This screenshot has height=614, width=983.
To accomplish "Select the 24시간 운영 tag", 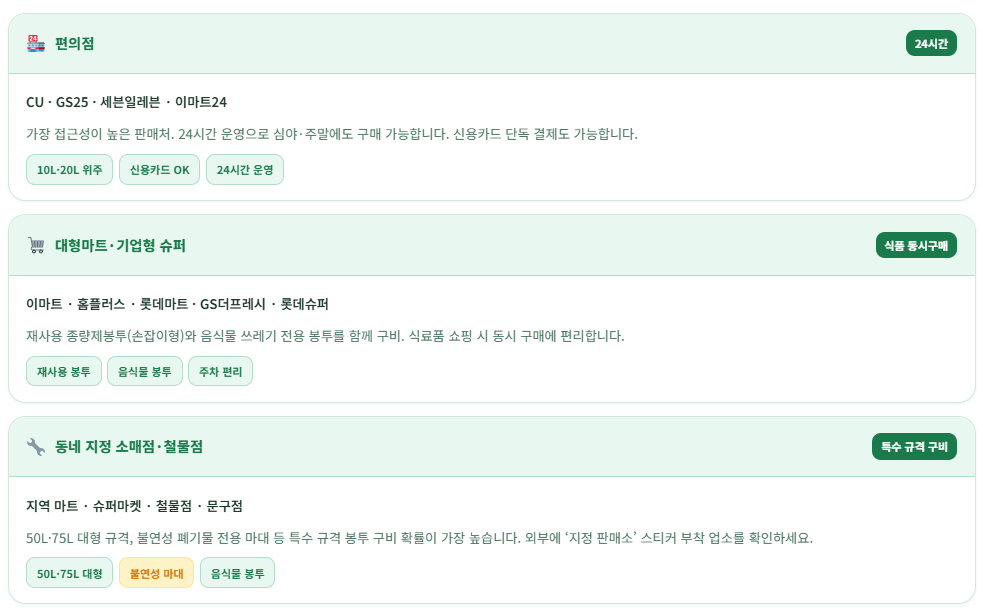I will [x=245, y=170].
